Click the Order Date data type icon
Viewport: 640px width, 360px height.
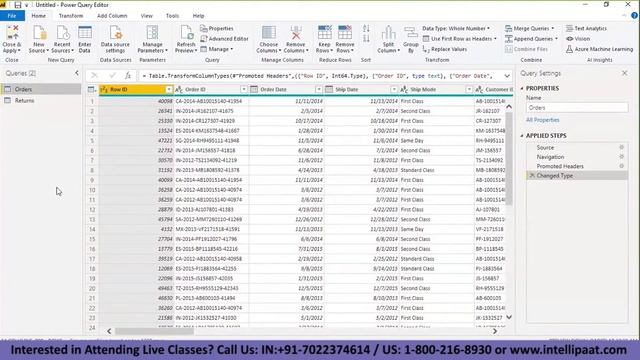coord(254,89)
